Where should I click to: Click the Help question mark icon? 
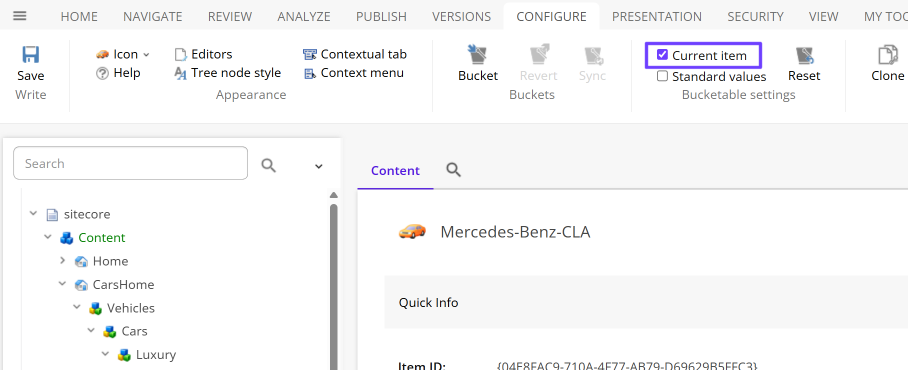click(102, 73)
